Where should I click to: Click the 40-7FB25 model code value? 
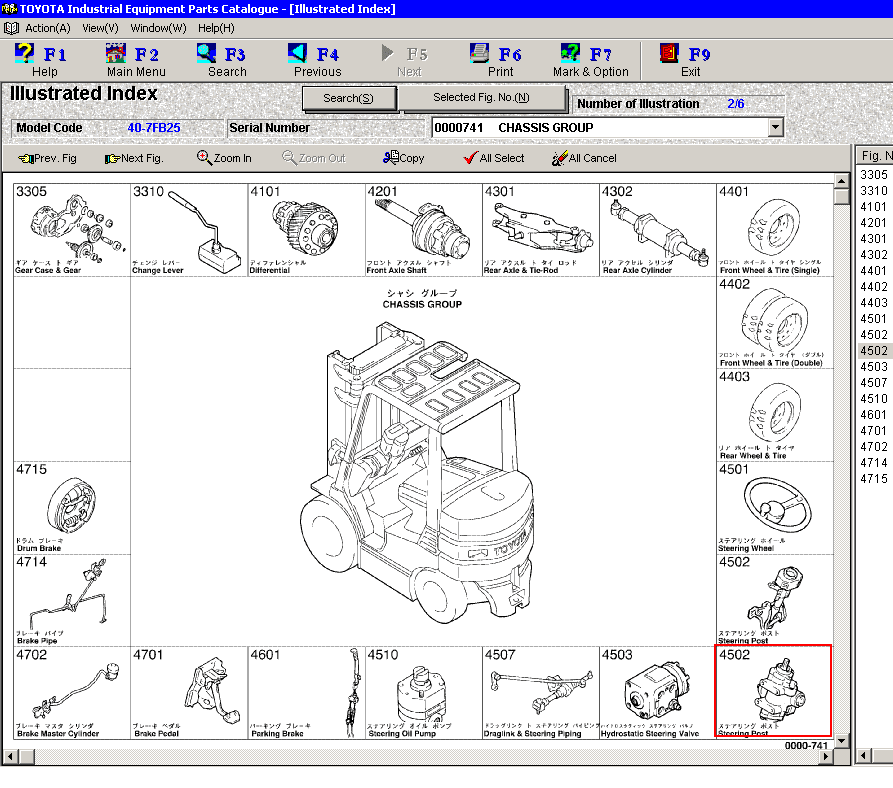(x=154, y=128)
